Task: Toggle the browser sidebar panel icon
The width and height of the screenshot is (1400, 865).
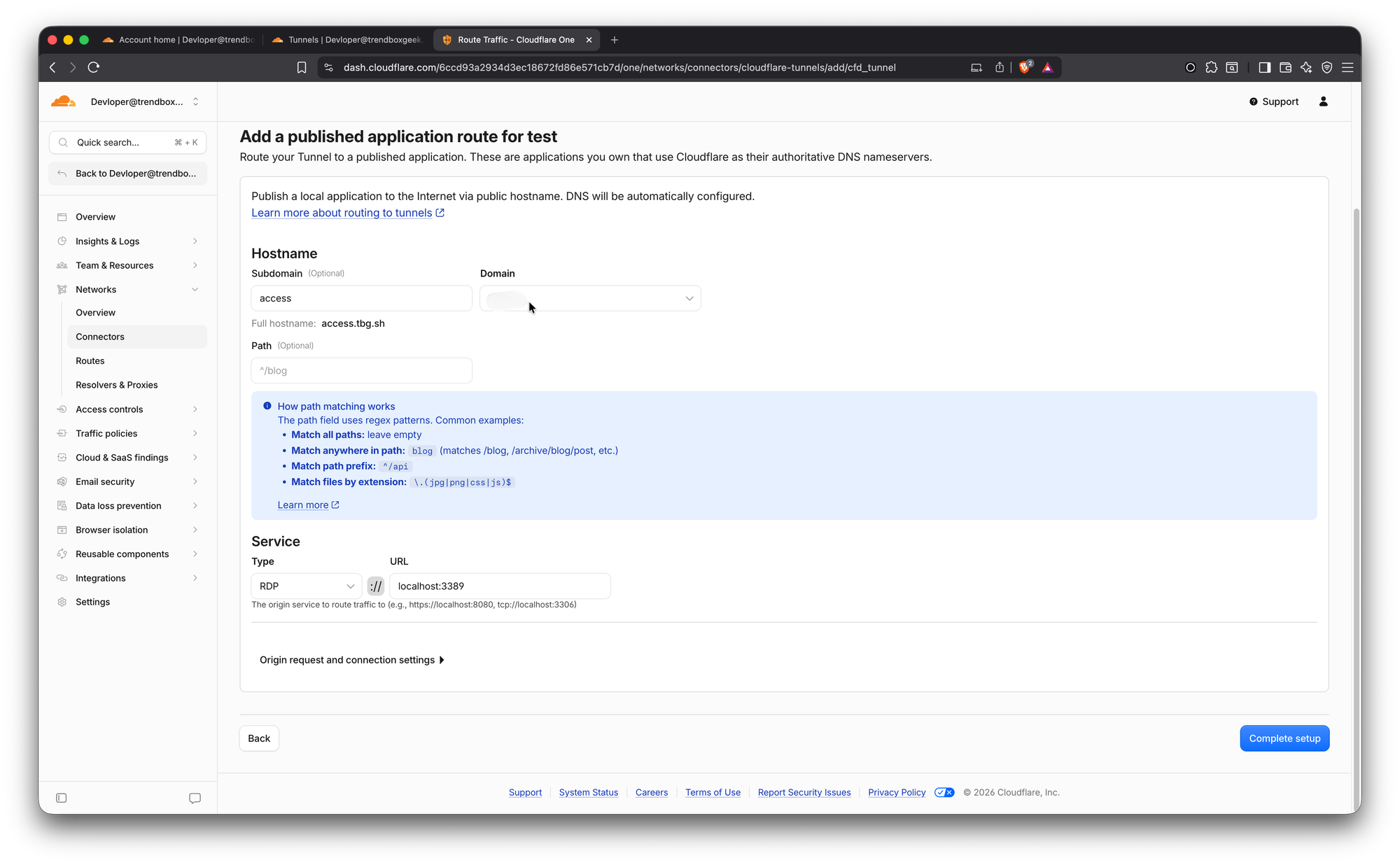Action: [x=1264, y=67]
